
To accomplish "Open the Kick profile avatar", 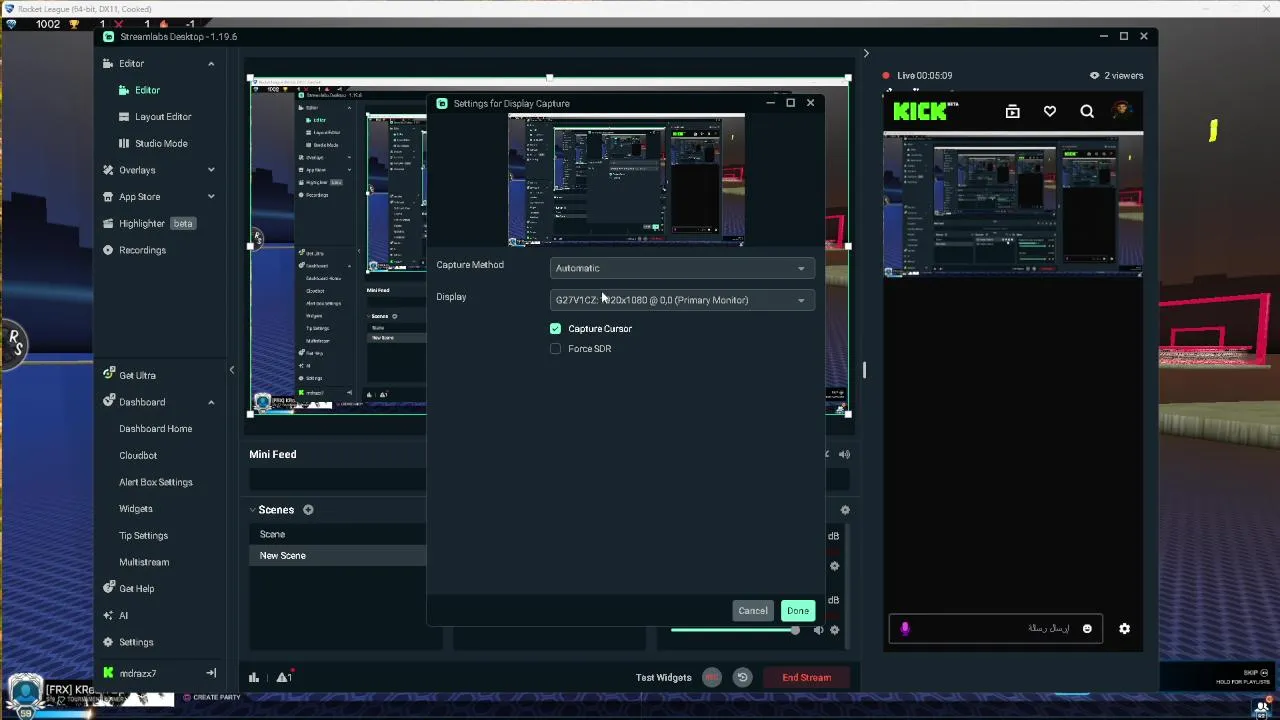I will tap(1121, 111).
